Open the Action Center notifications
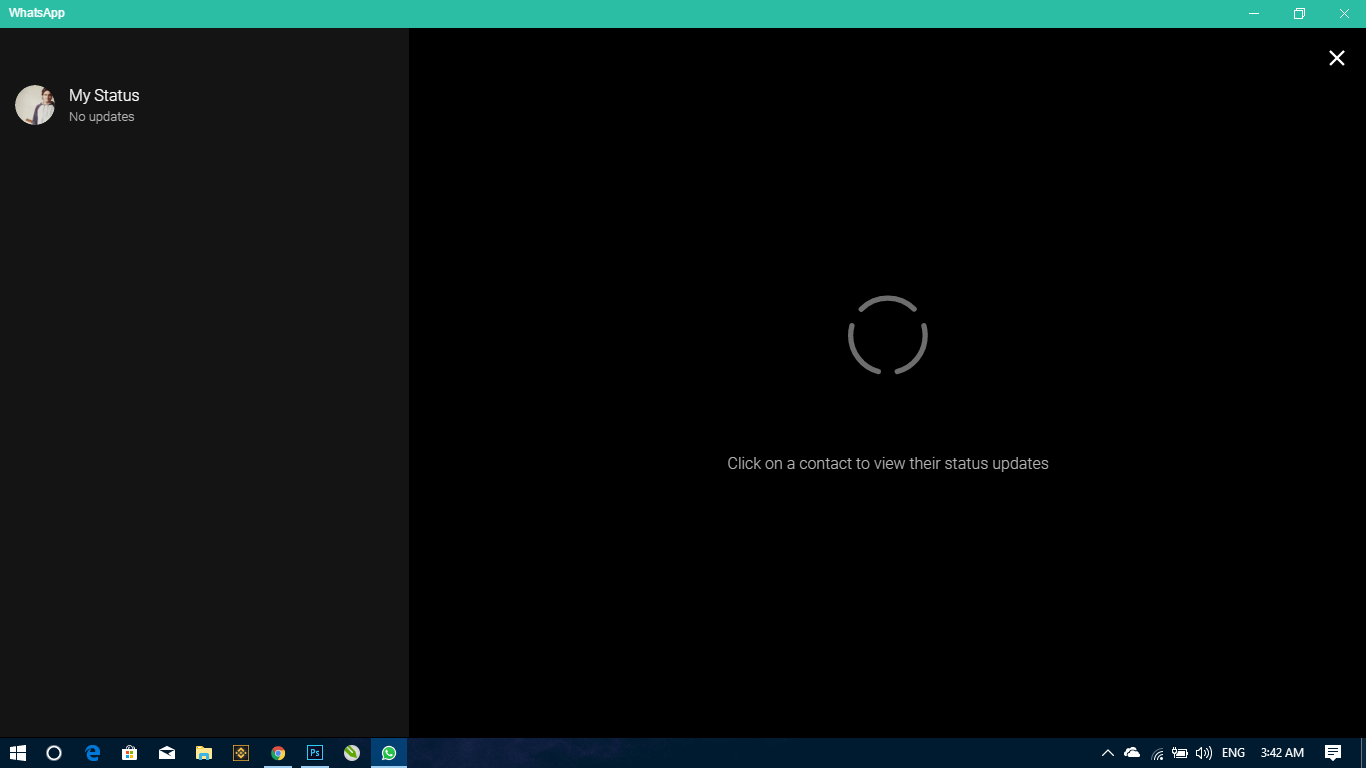The image size is (1366, 768). (x=1333, y=753)
